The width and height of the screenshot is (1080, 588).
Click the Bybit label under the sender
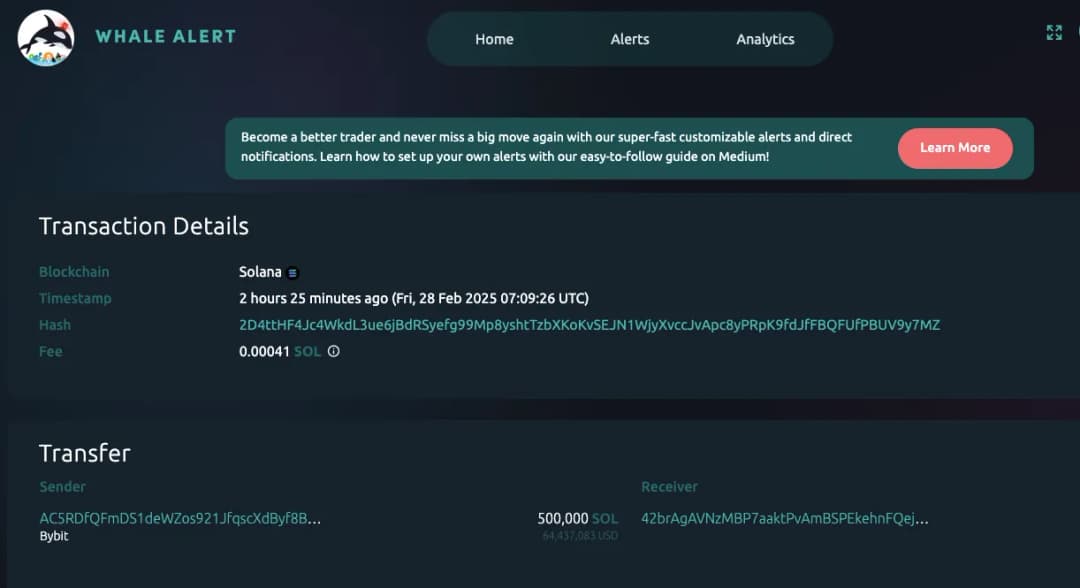[53, 536]
